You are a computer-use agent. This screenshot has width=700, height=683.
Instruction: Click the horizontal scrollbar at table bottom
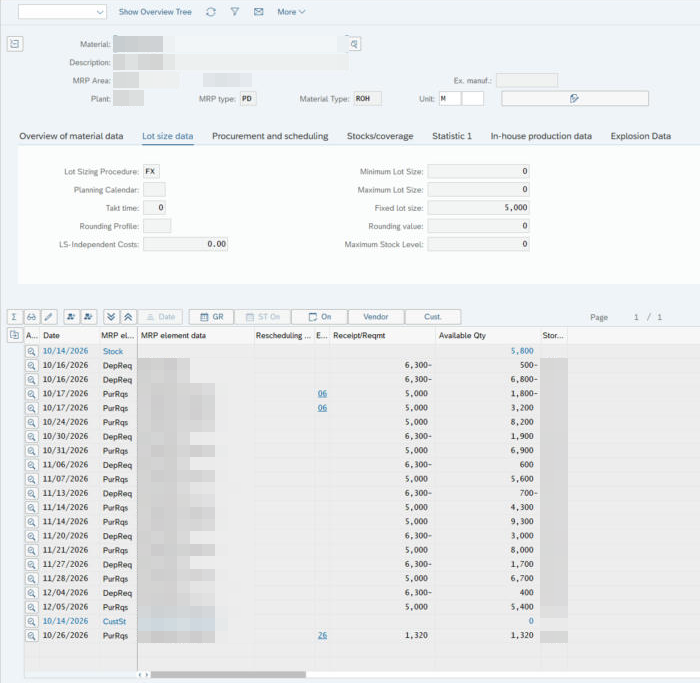228,675
